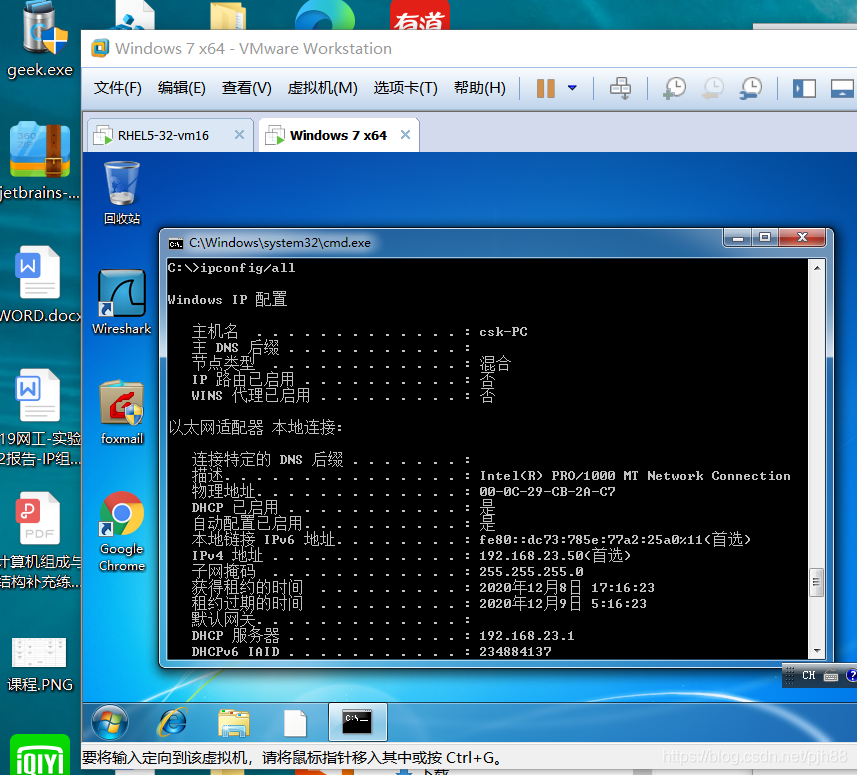Select the 计算机组成与结构 PDF file icon
Screen dimensions: 857x775
[x=39, y=540]
